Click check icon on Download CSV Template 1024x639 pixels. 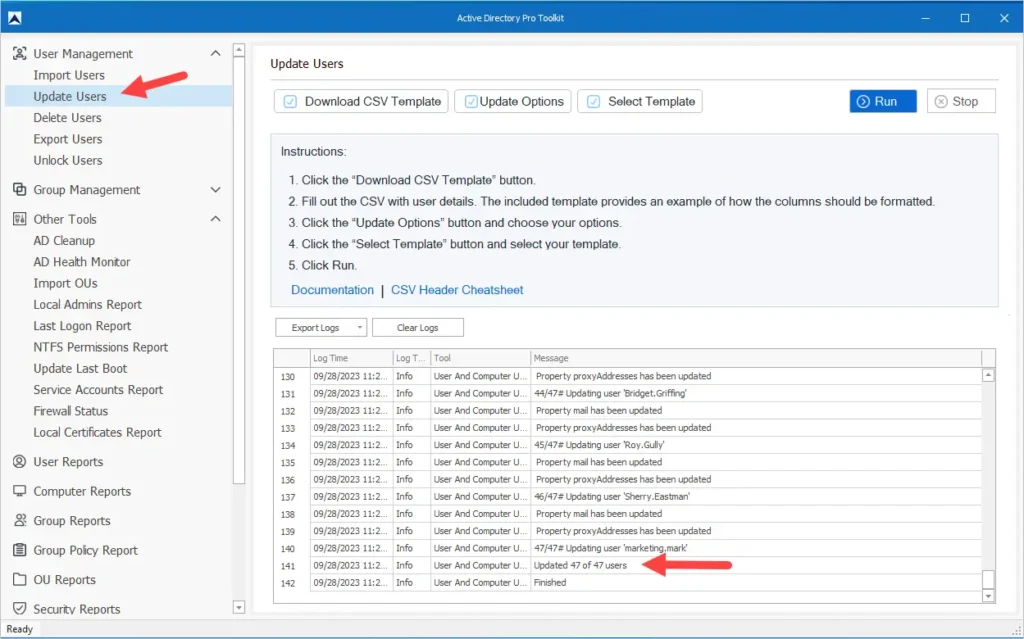290,101
